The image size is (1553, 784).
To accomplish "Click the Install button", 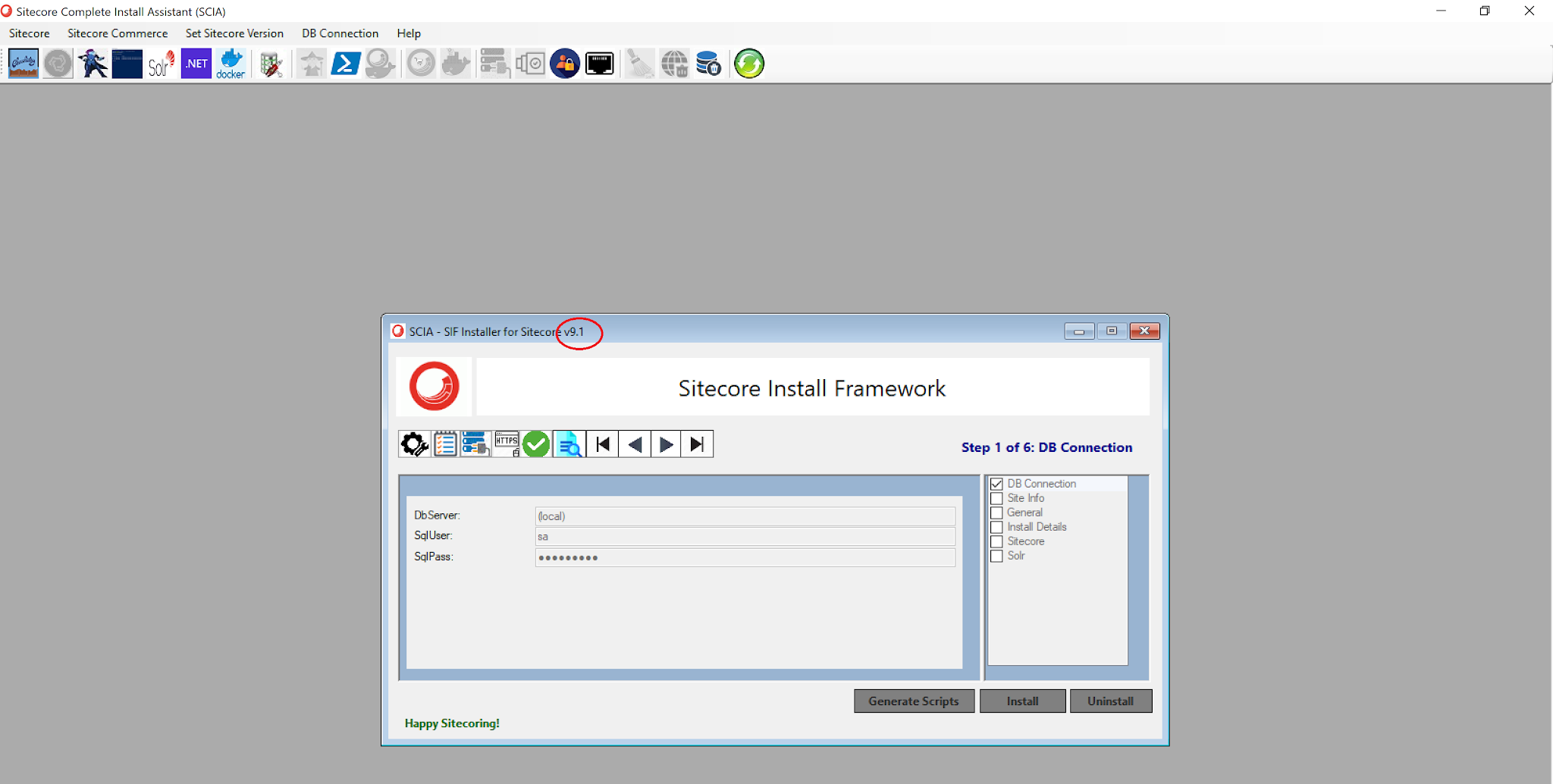I will coord(1022,701).
